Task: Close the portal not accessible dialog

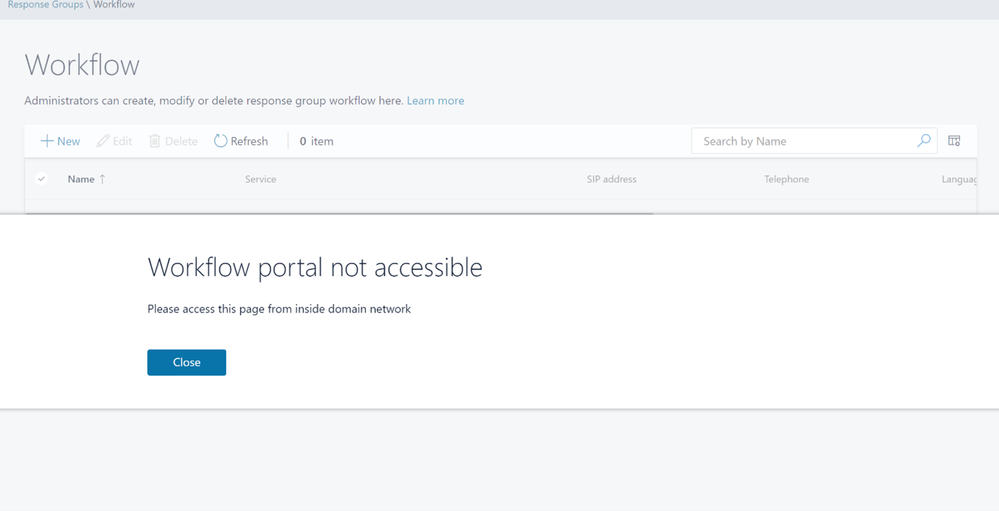Action: 187,362
